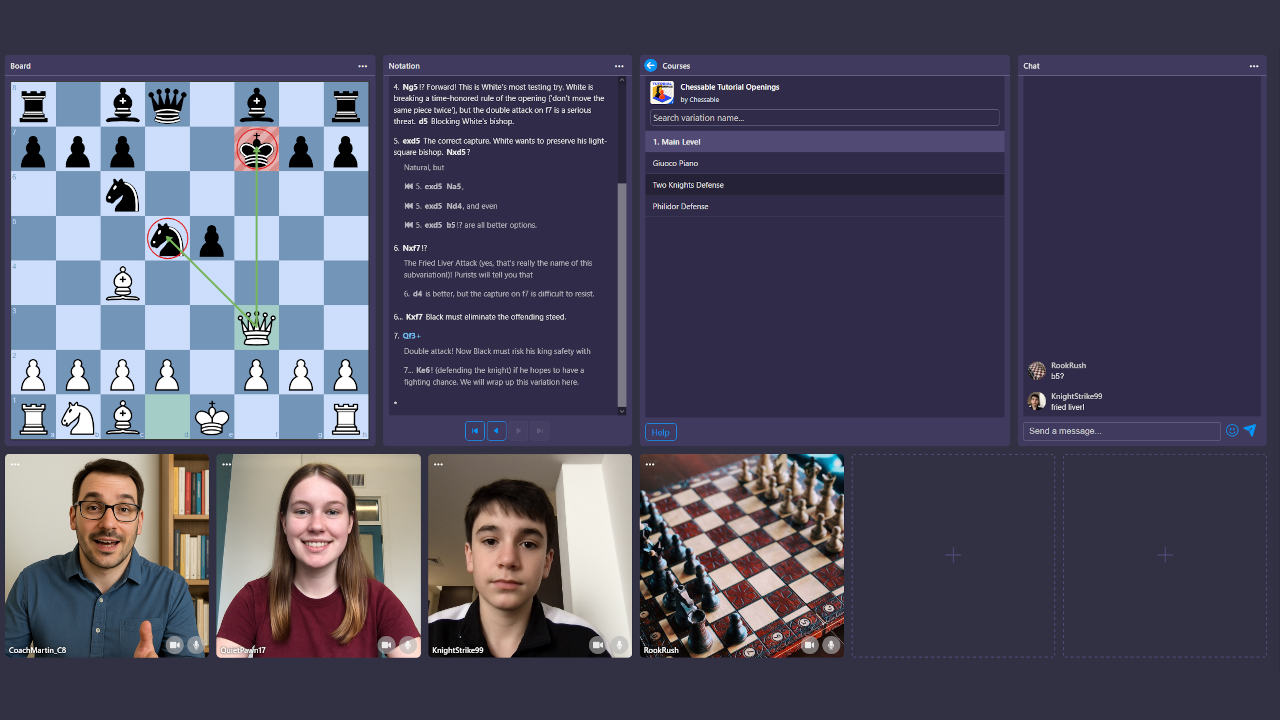Image resolution: width=1280 pixels, height=720 pixels.
Task: Open the Chat panel options menu
Action: [1254, 66]
